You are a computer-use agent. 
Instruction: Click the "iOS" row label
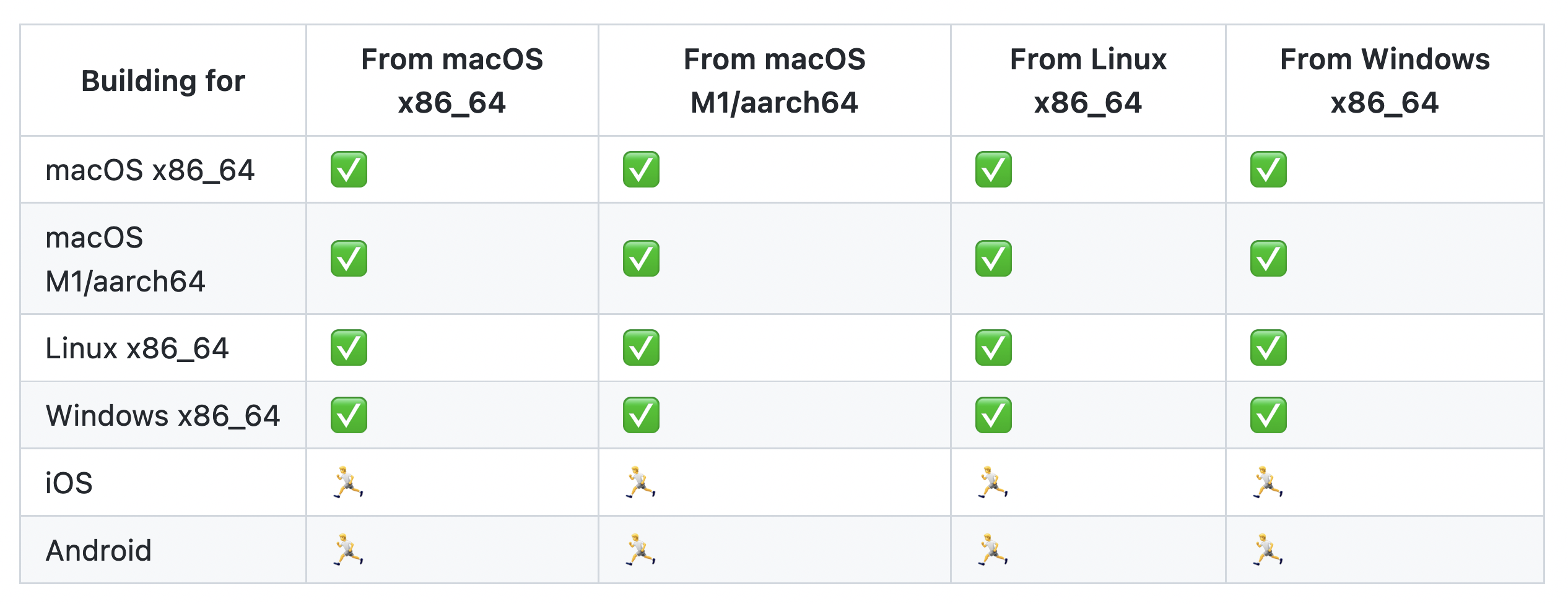click(69, 483)
